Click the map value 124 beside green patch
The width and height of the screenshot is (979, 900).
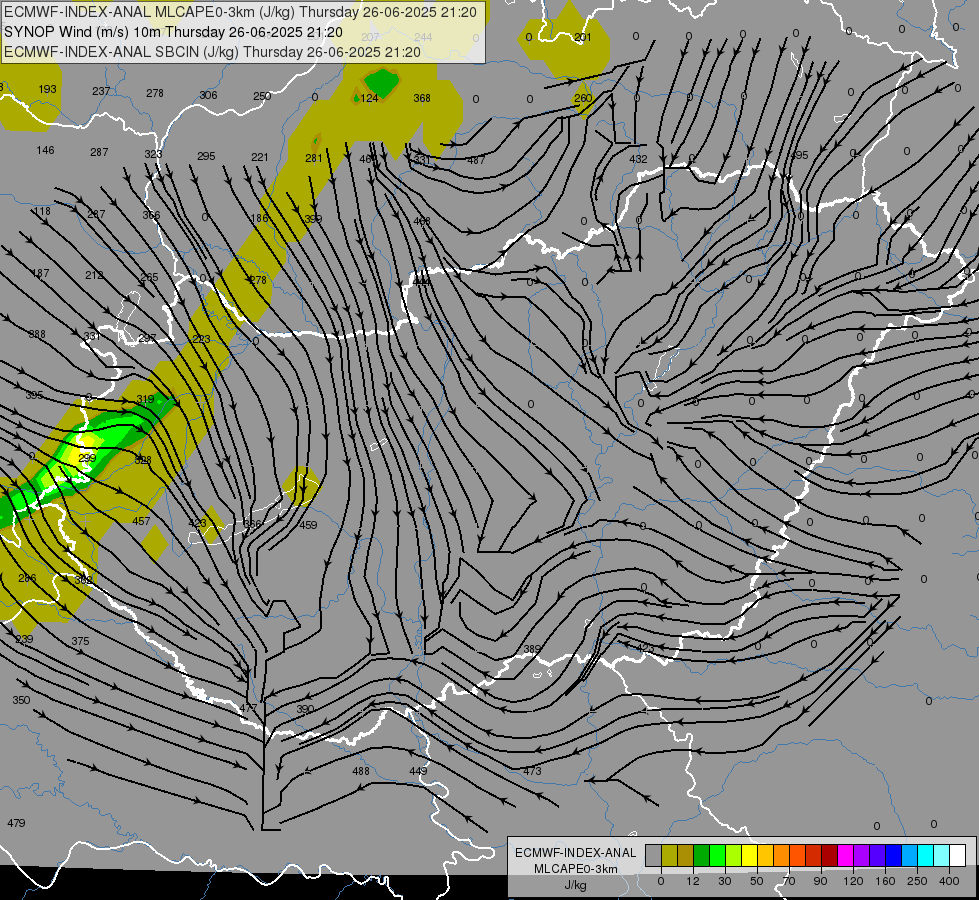[x=370, y=98]
